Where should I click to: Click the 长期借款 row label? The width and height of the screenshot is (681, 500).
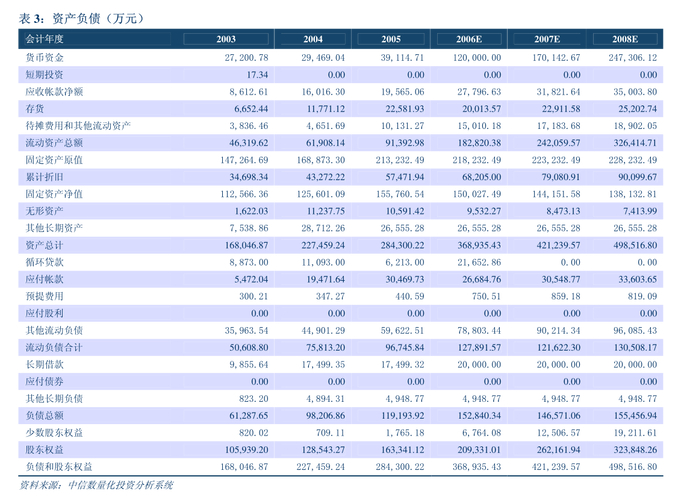[x=44, y=364]
